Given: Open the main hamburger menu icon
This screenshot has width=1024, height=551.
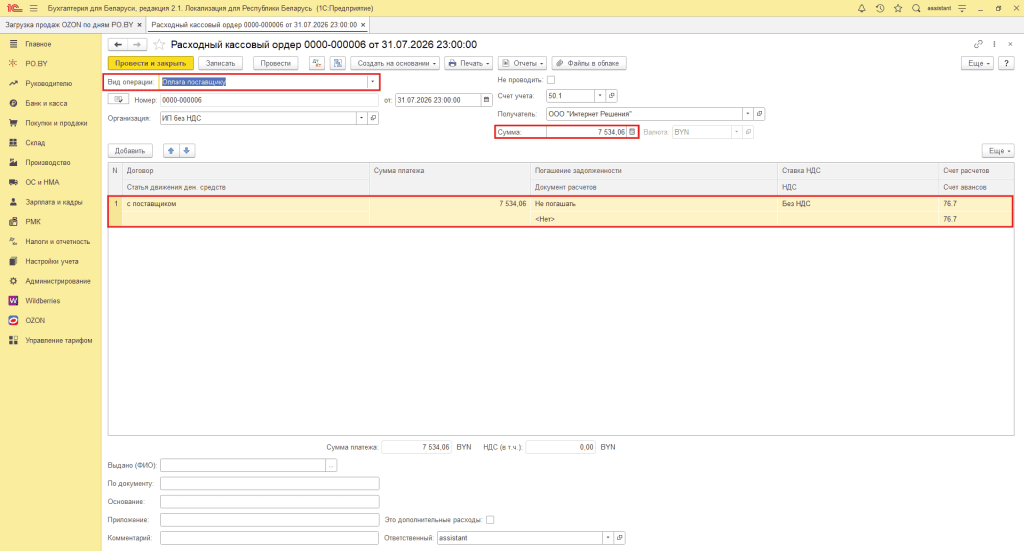Looking at the screenshot, I should click(33, 8).
